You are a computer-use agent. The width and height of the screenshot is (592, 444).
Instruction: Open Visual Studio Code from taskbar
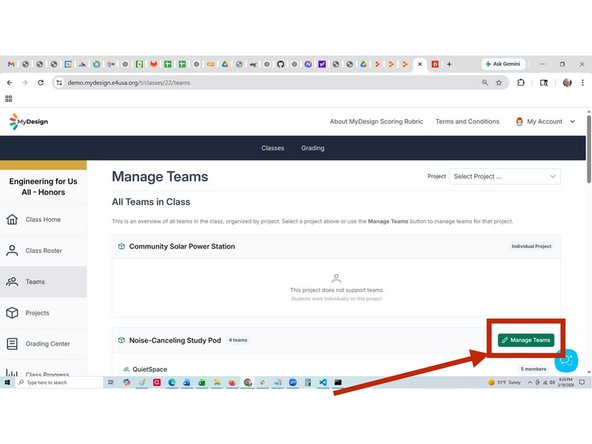tap(323, 382)
